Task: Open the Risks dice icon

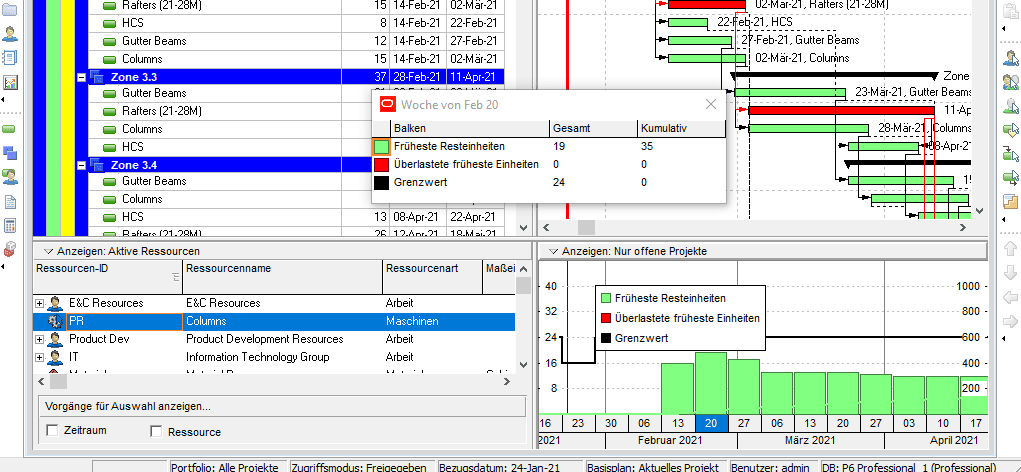Action: pyautogui.click(x=10, y=248)
